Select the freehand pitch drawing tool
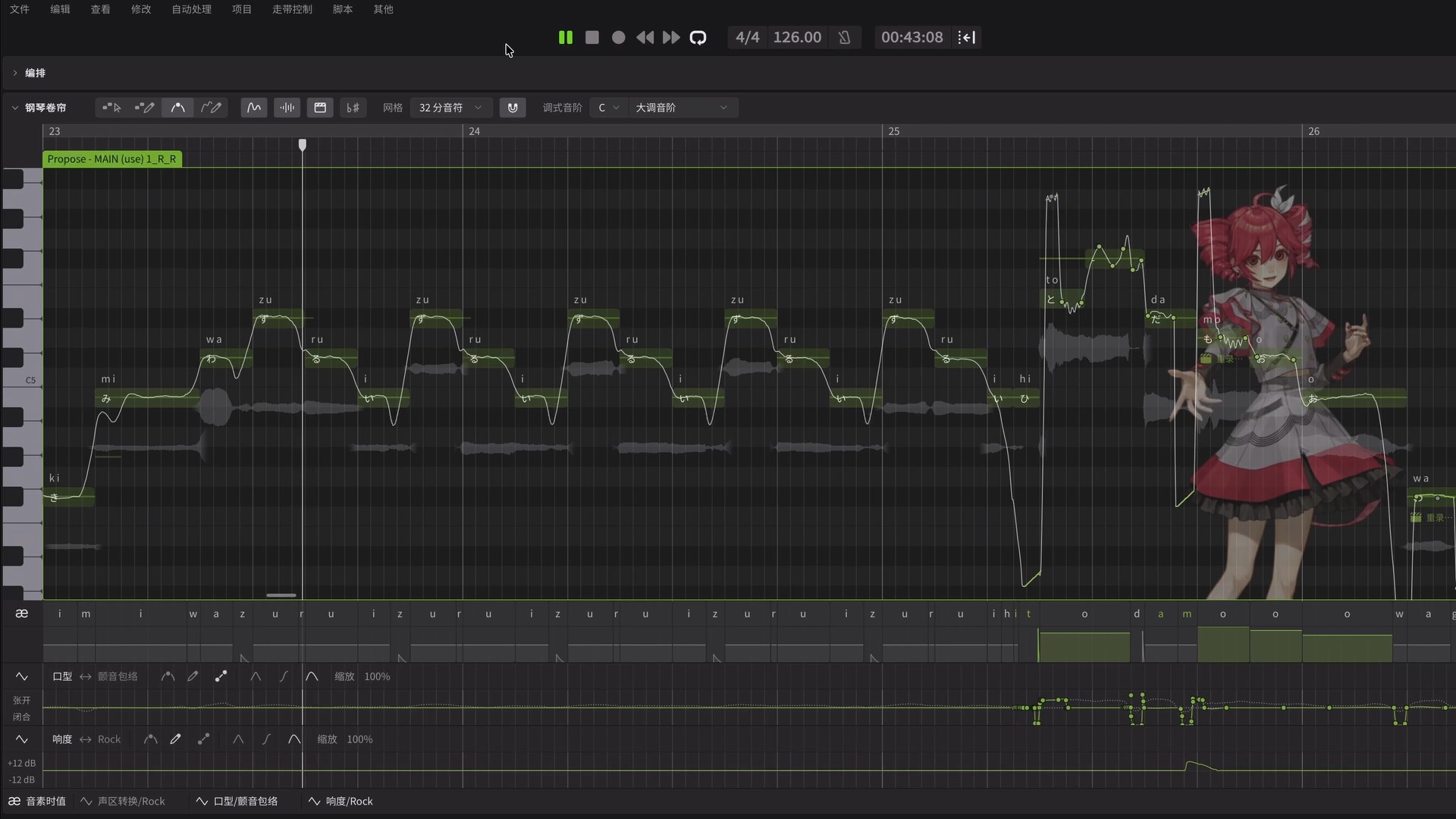Screen dimensions: 1456x819 click(x=211, y=108)
